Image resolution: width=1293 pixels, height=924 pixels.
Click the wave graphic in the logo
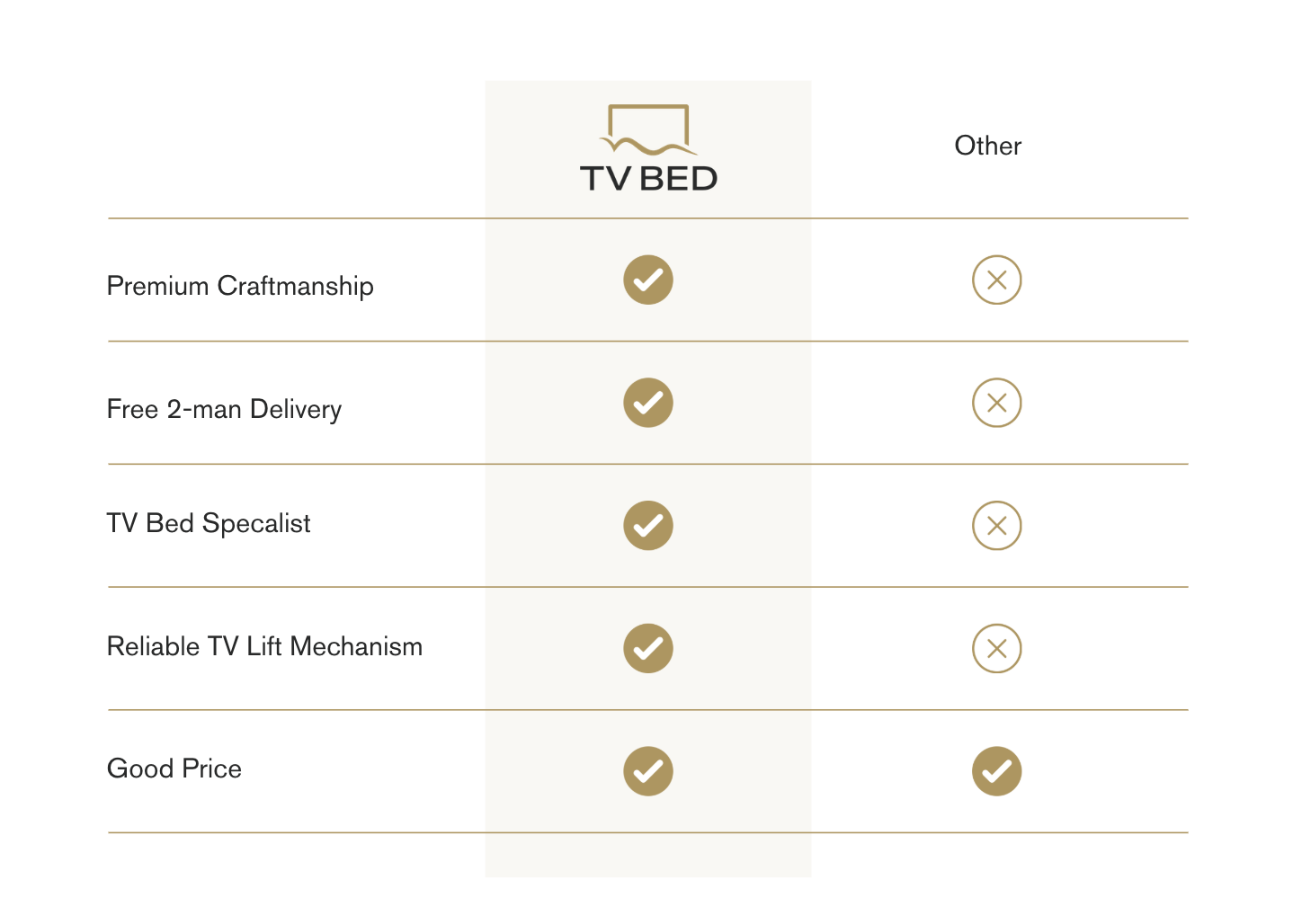(x=648, y=146)
